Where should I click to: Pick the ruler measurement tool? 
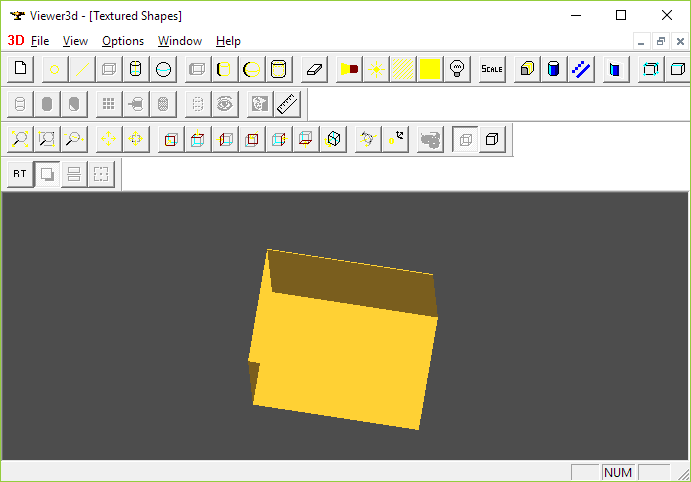tap(287, 104)
